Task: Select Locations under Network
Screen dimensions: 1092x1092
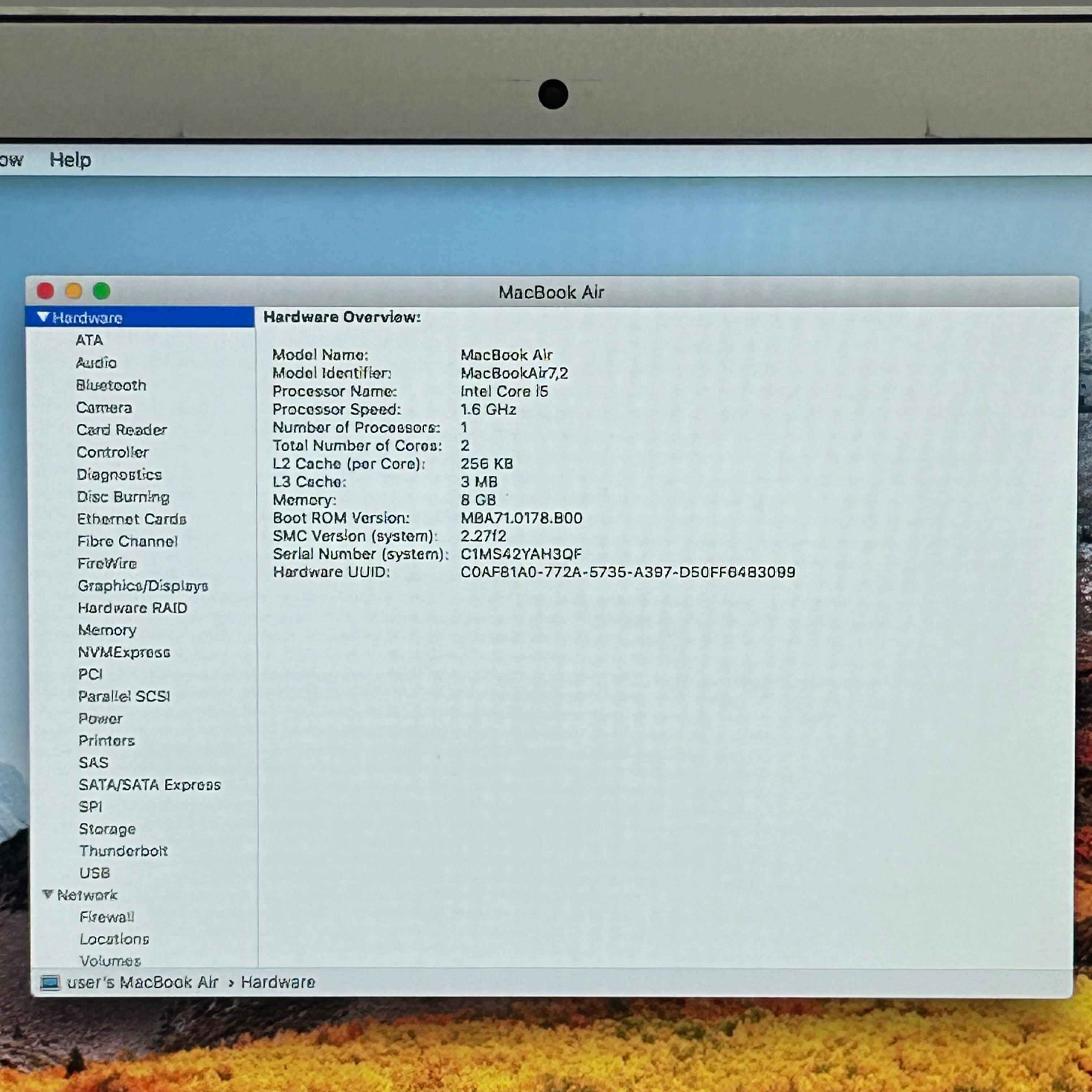Action: tap(114, 939)
